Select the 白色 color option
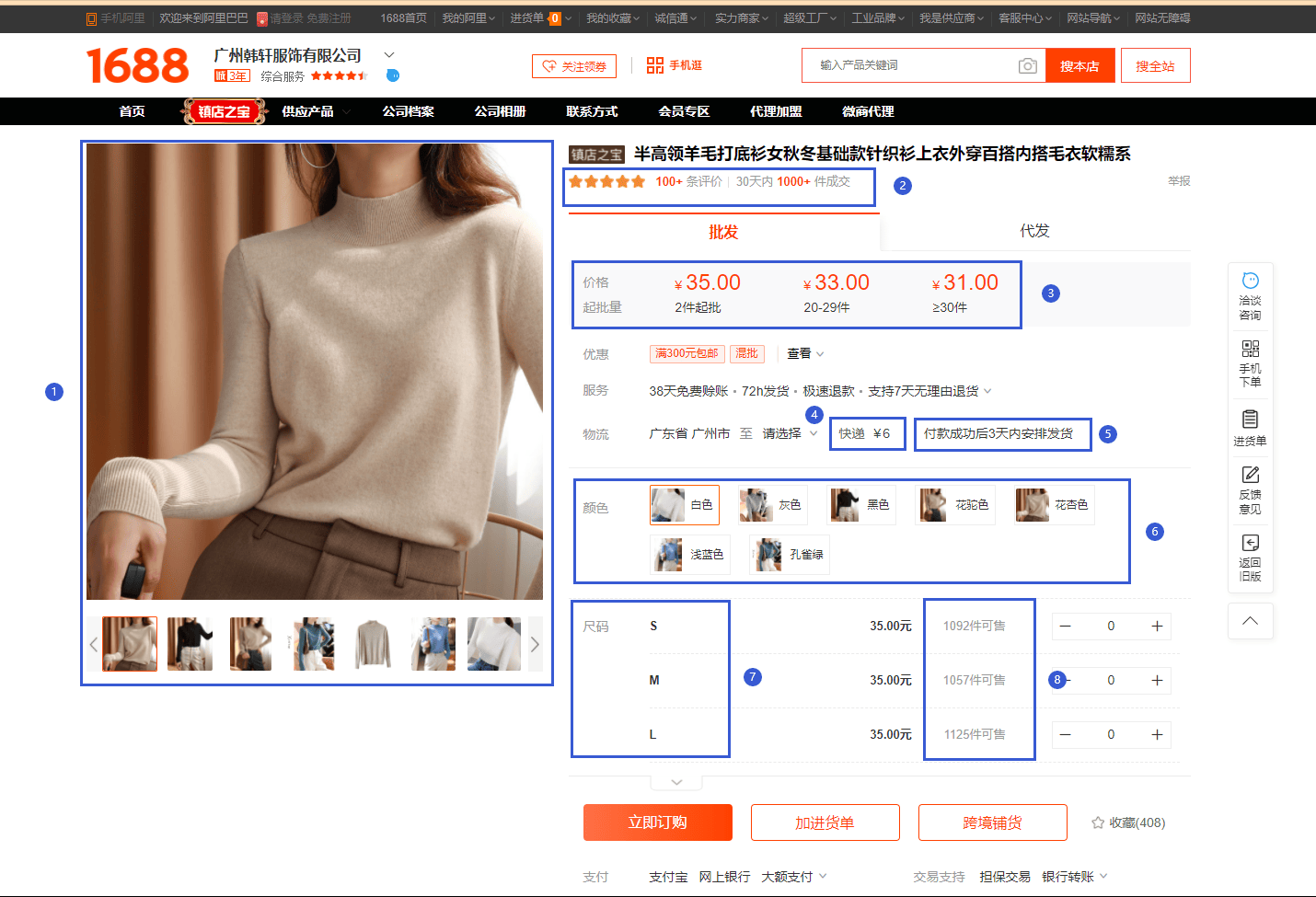 click(684, 505)
